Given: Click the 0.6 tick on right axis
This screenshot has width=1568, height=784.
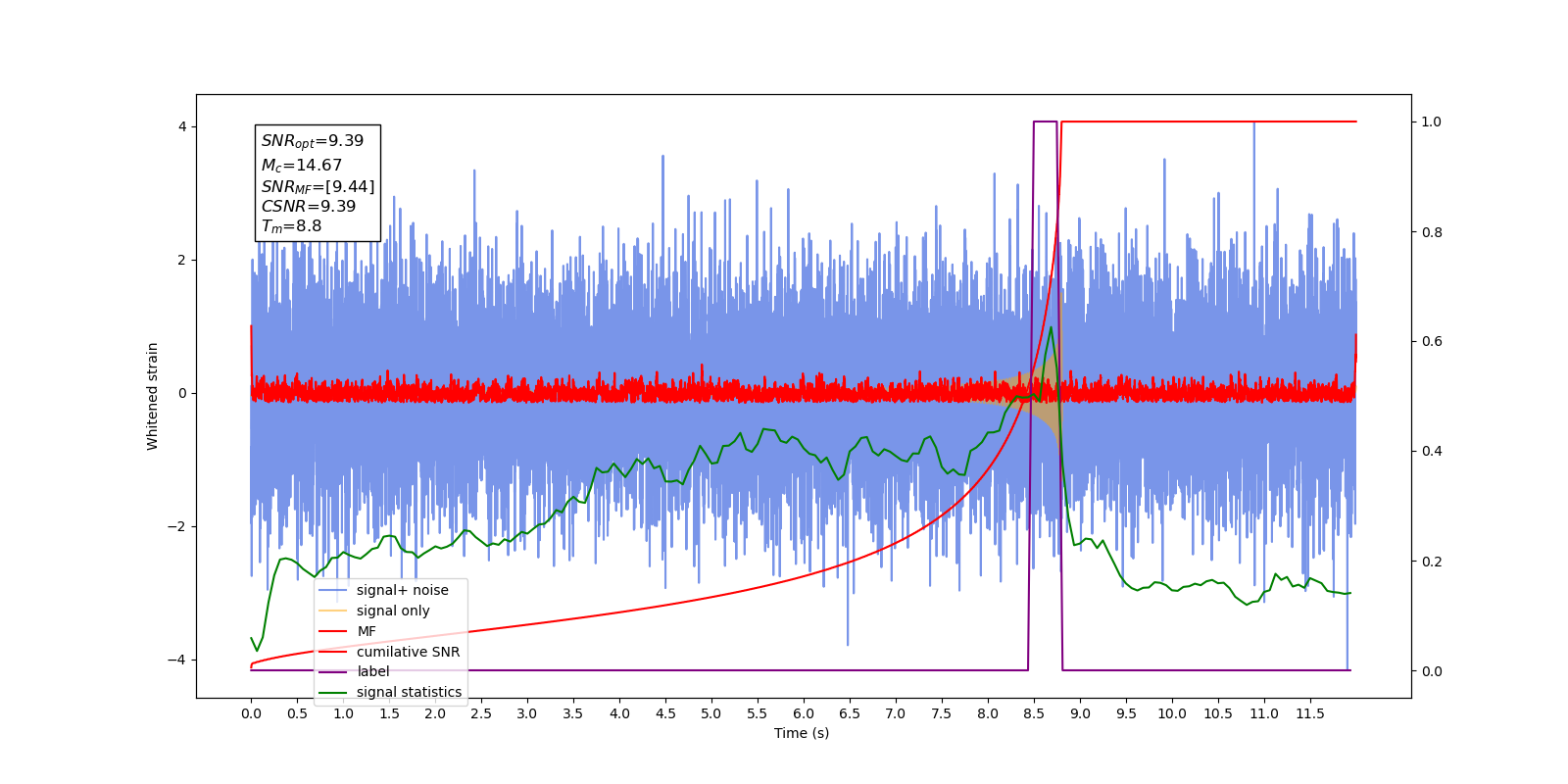Looking at the screenshot, I should pos(1432,341).
